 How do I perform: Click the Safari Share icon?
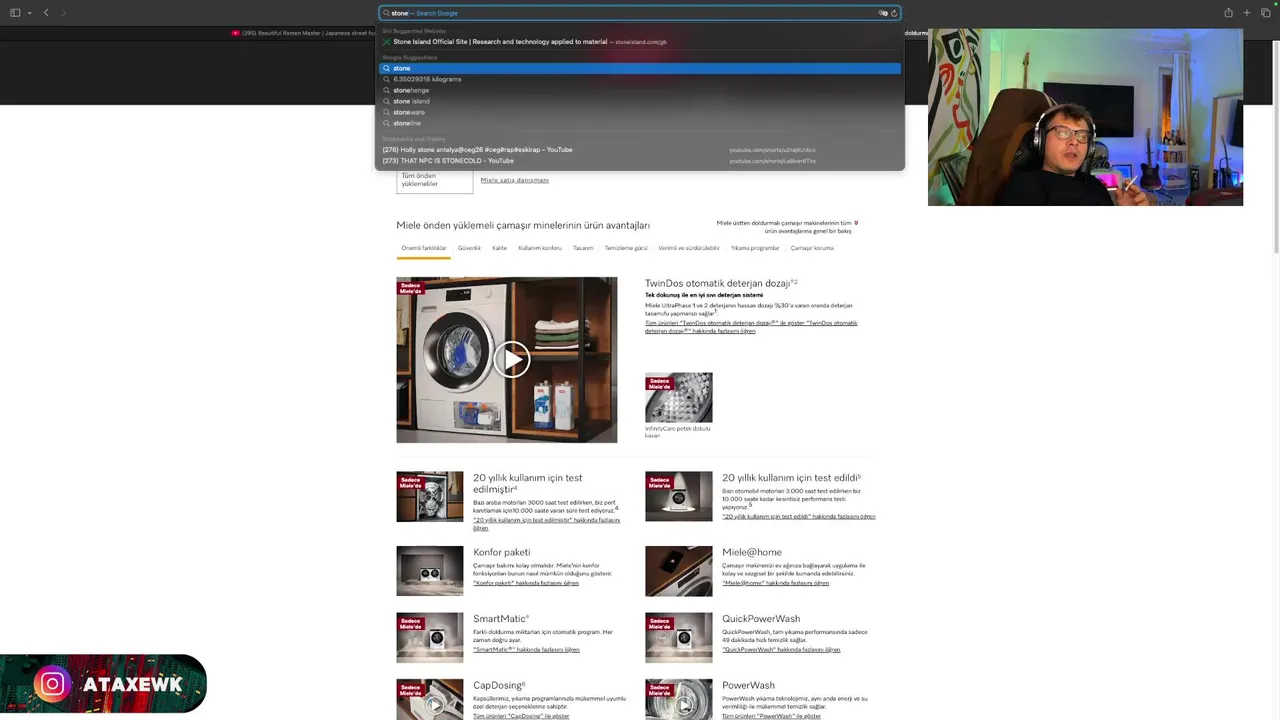(x=1228, y=13)
